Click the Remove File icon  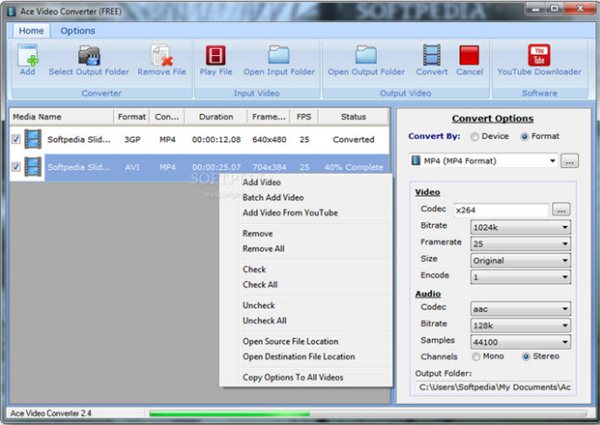(160, 55)
